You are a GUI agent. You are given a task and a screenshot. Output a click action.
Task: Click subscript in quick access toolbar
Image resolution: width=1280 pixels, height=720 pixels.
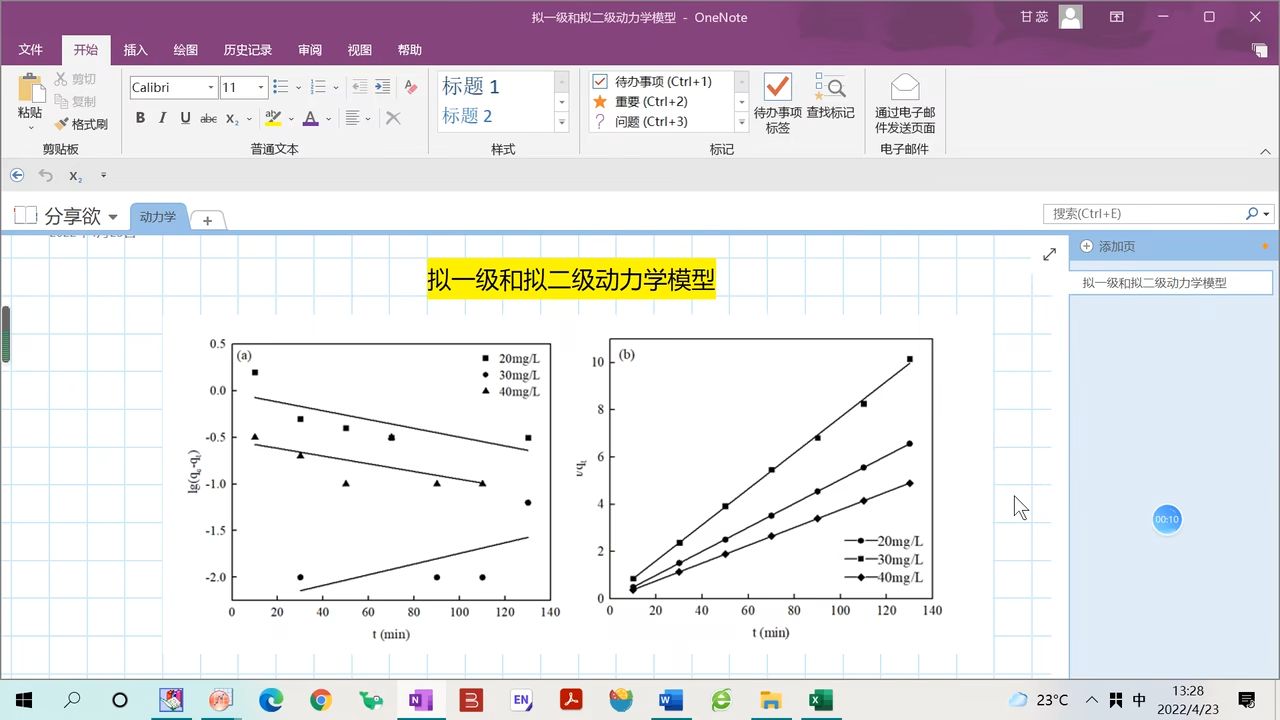click(76, 176)
